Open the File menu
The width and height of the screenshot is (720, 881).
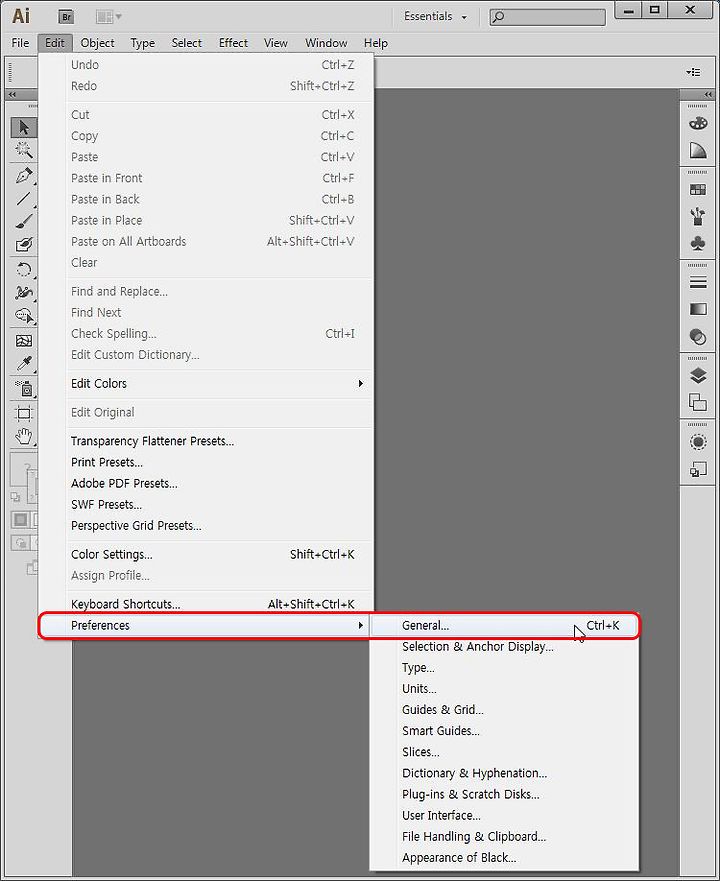coord(20,43)
